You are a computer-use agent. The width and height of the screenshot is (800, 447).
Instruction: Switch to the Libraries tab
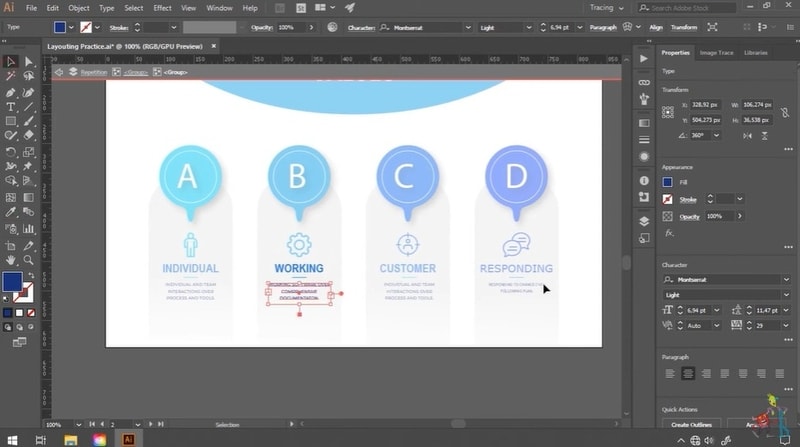[x=756, y=52]
